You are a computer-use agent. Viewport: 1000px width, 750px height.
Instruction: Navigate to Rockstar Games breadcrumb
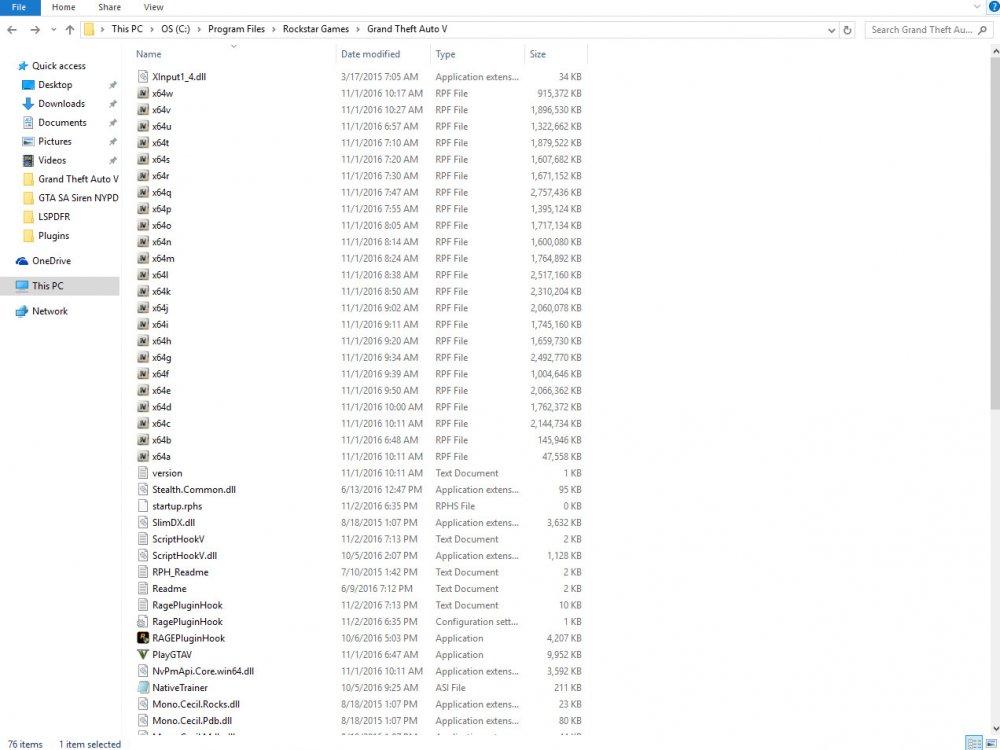[x=316, y=29]
